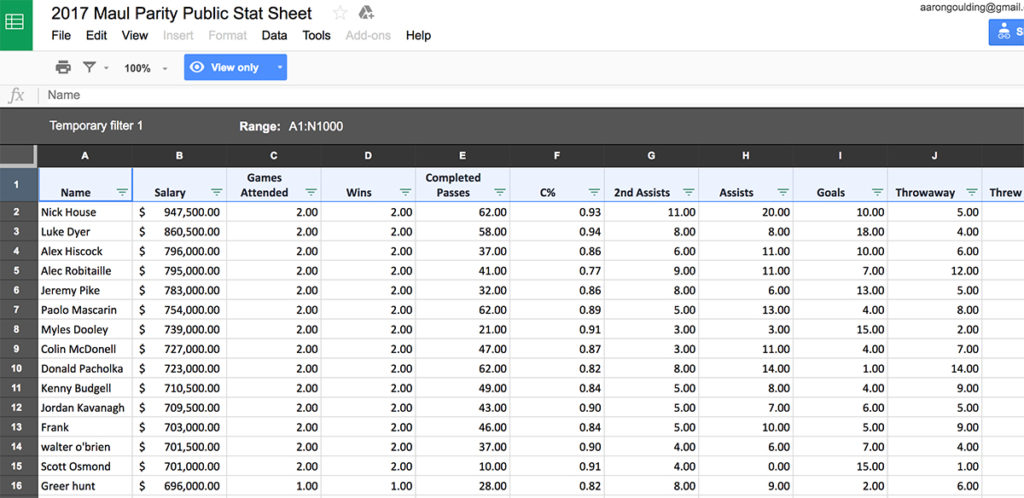Open the 100% zoom dropdown
The height and width of the screenshot is (498, 1024).
146,68
